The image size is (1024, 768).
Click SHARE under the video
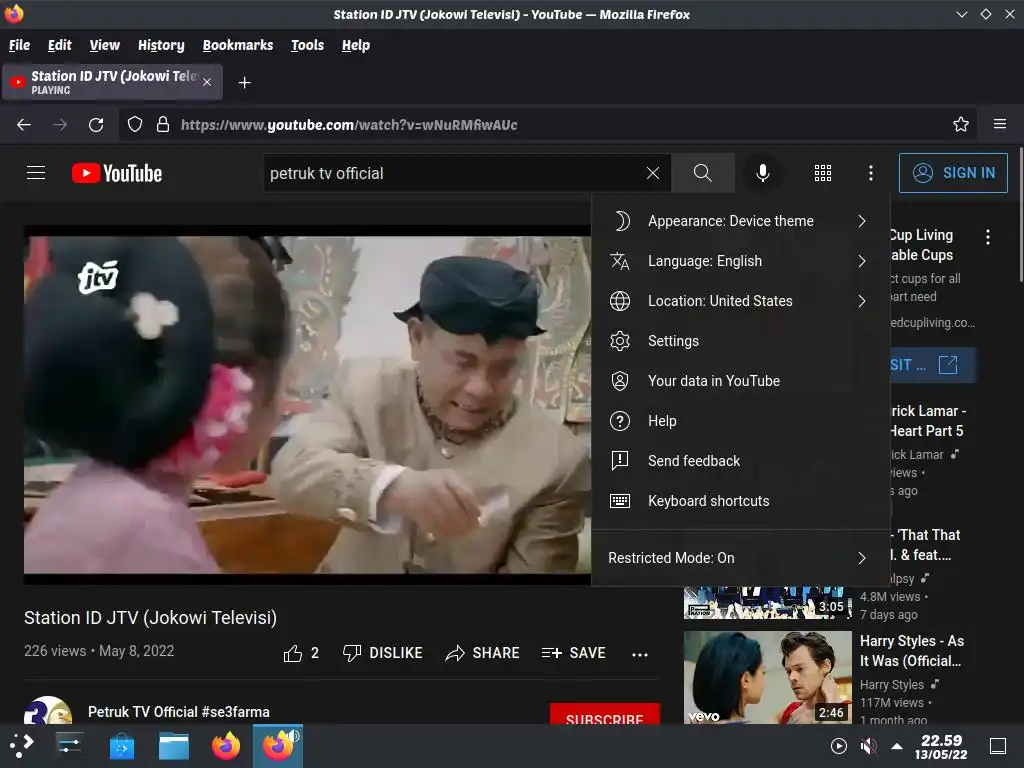482,653
